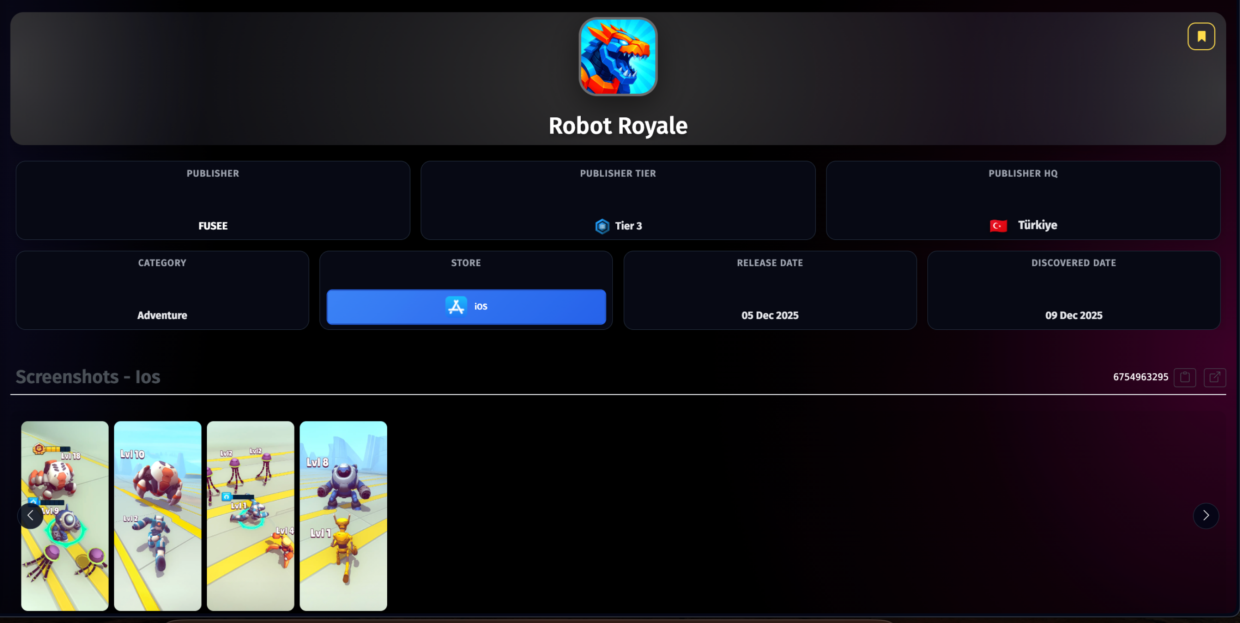Copy the app ID to clipboard
This screenshot has height=623, width=1240.
coord(1185,377)
